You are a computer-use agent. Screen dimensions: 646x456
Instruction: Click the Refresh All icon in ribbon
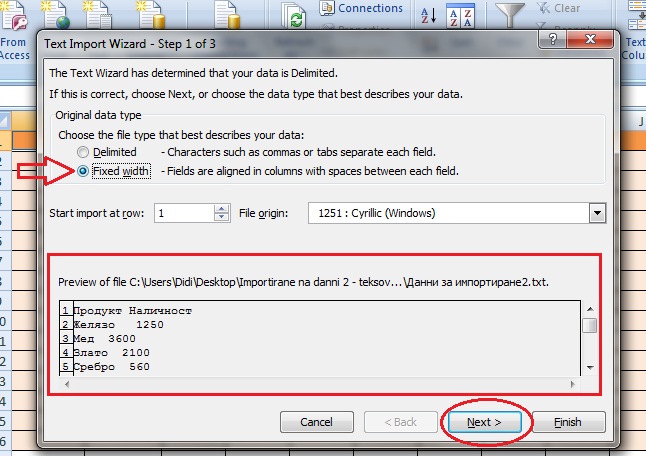pos(295,16)
